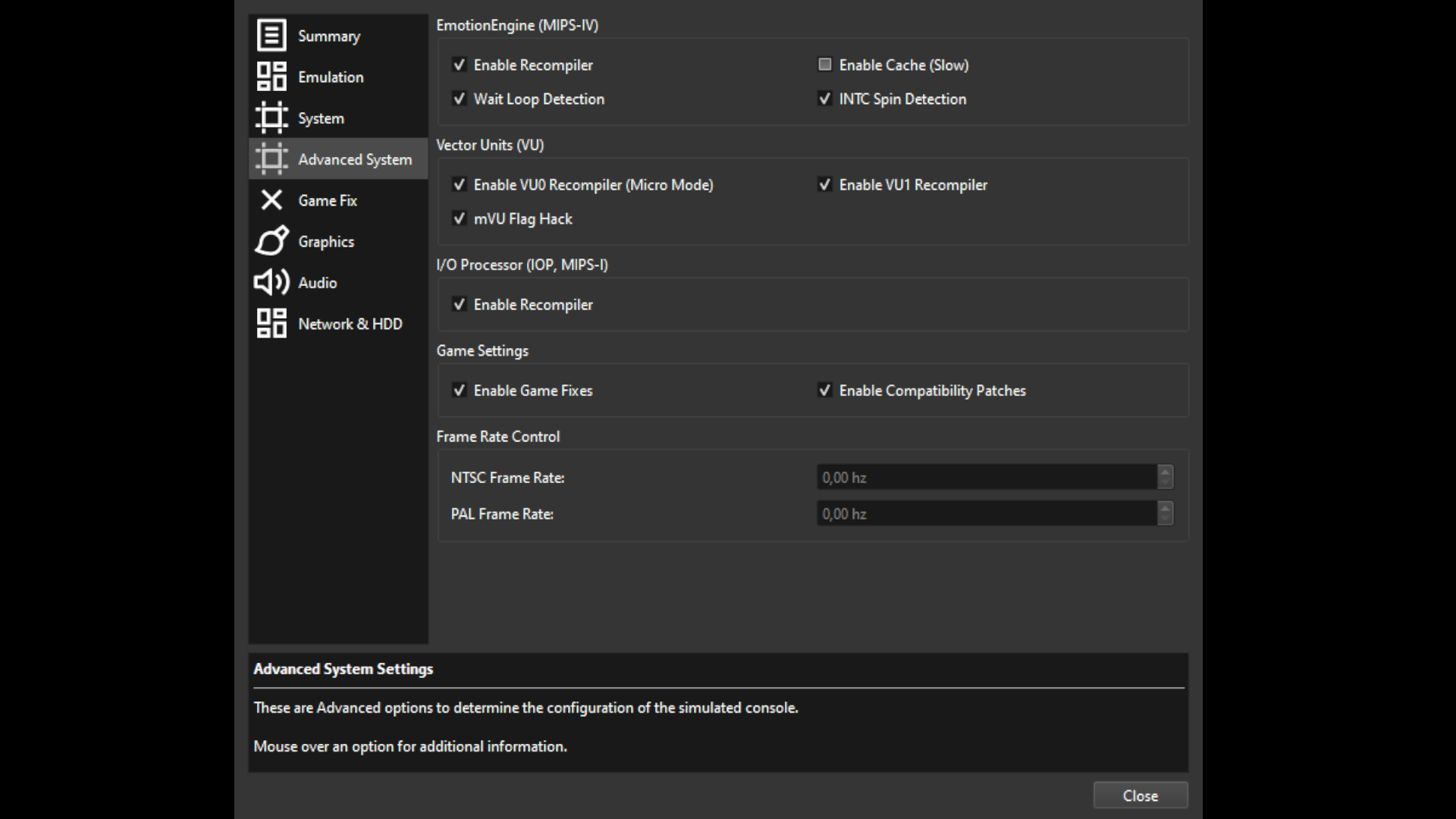Open Graphics settings via paintbrush icon

point(271,240)
